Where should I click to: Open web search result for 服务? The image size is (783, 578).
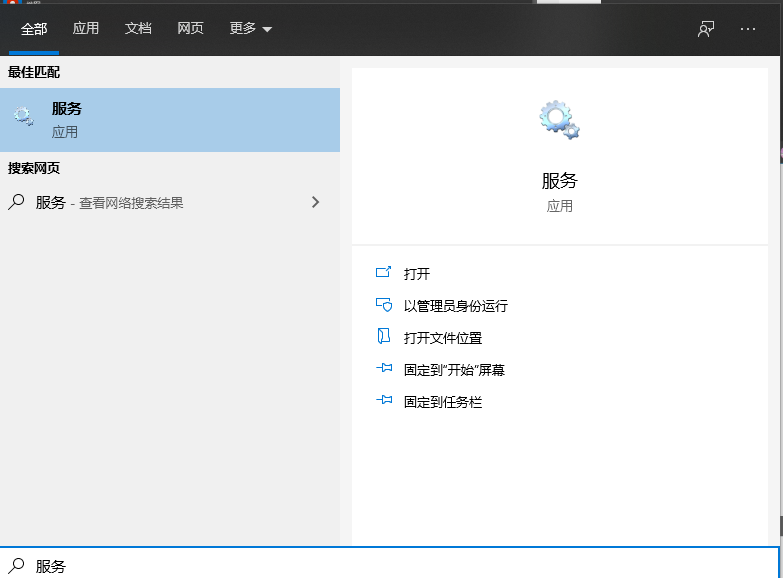tap(170, 202)
